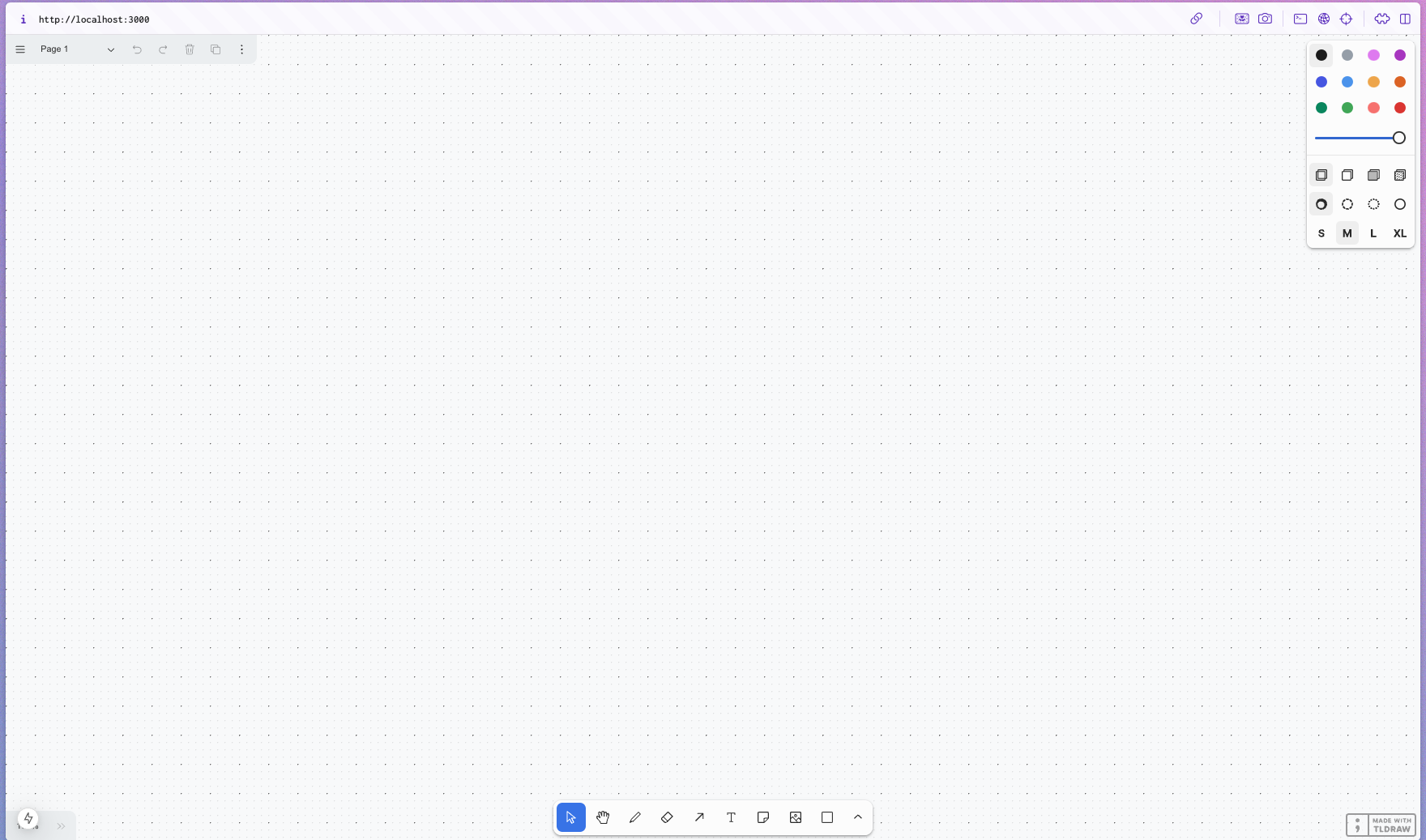Screen dimensions: 1426x840
Task: Select size S
Action: click(1321, 233)
